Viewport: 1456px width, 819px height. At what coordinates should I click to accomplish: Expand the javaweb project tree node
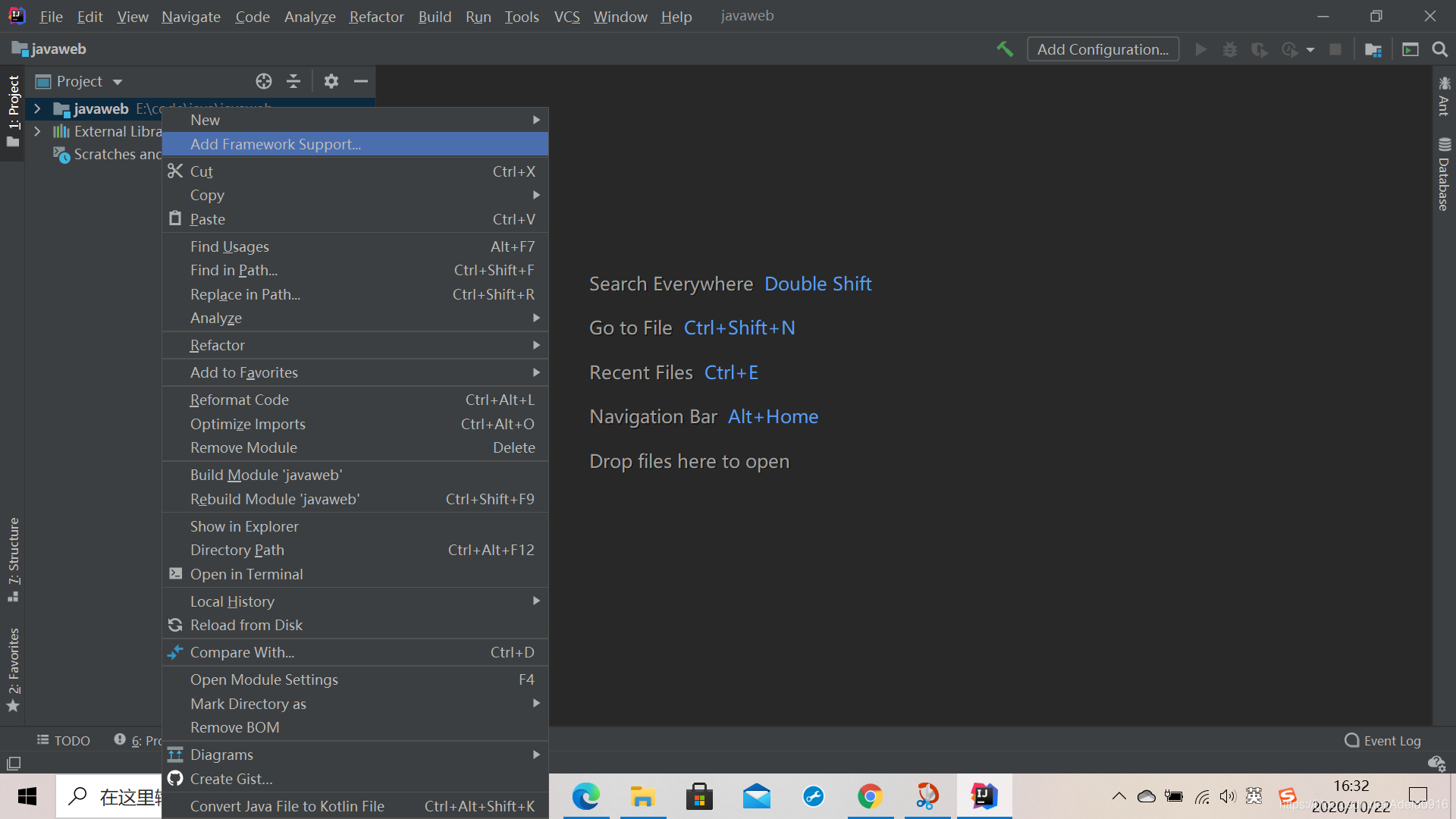click(37, 108)
